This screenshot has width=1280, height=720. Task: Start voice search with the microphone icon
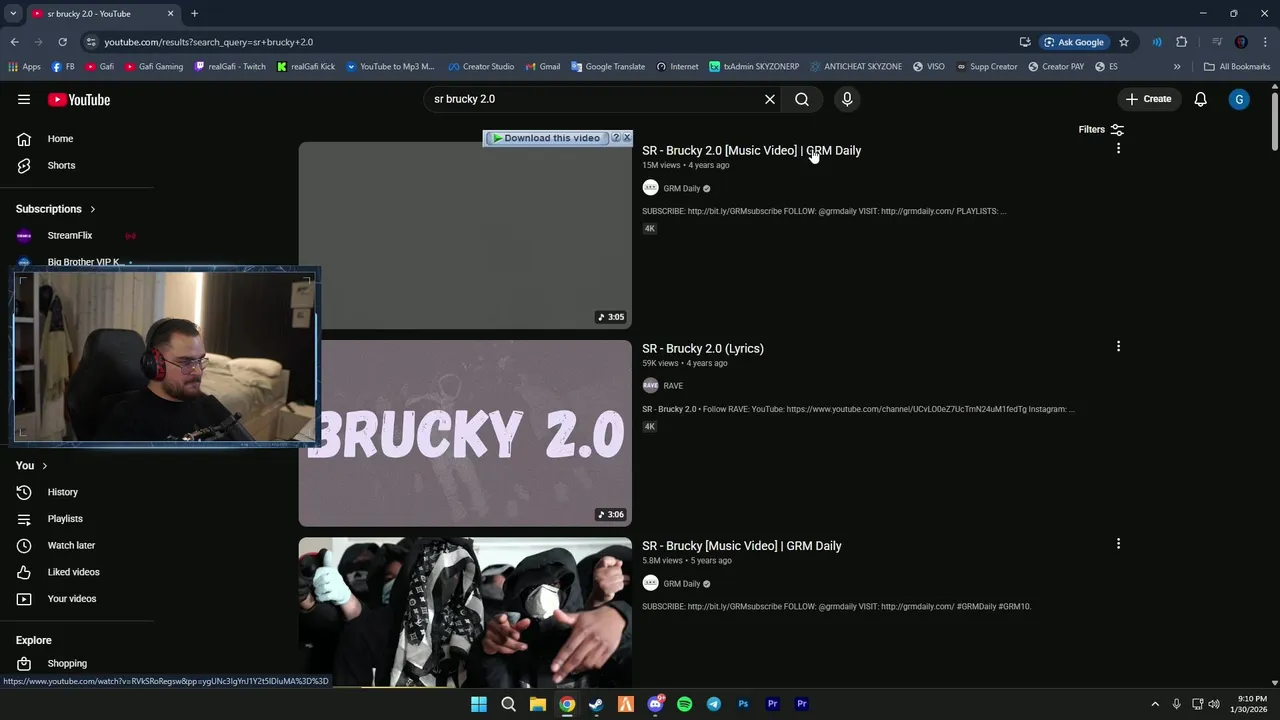pos(847,99)
